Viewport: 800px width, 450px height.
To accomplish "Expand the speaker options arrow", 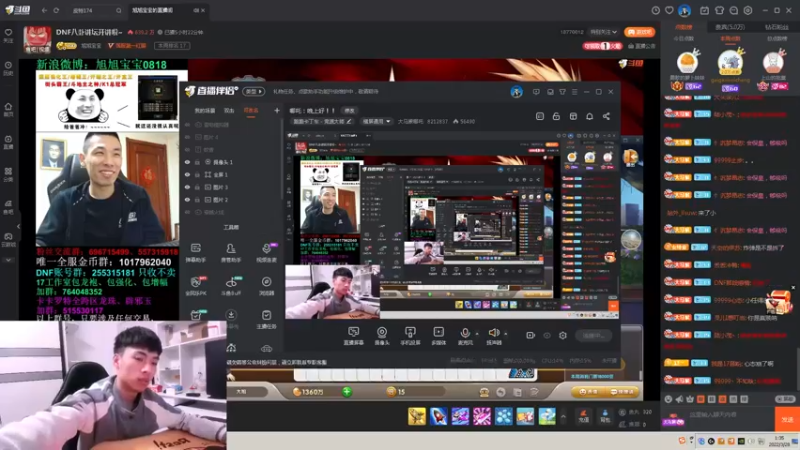I will coord(506,334).
